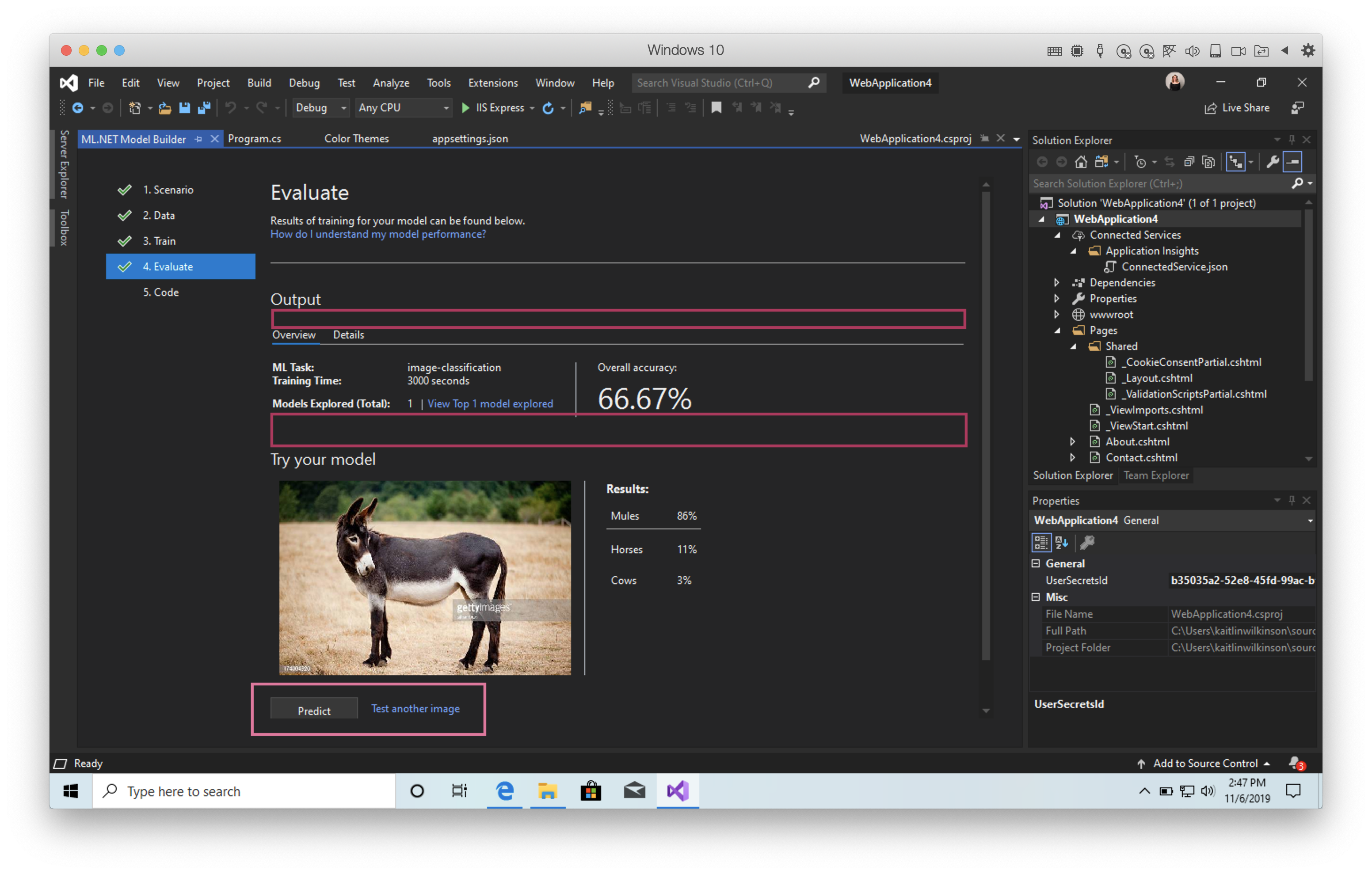Select the Undo icon on the toolbar
Screen dimensions: 1372x874
coord(231,108)
